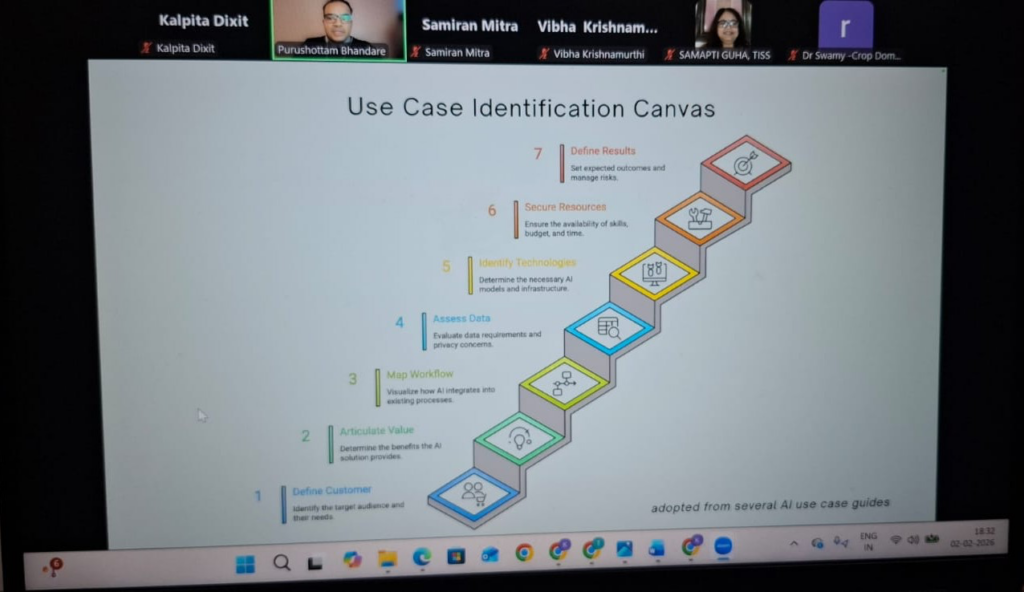1024x592 pixels.
Task: Click the muted mic icon beside Kalpita Dixit
Action: pyautogui.click(x=147, y=47)
